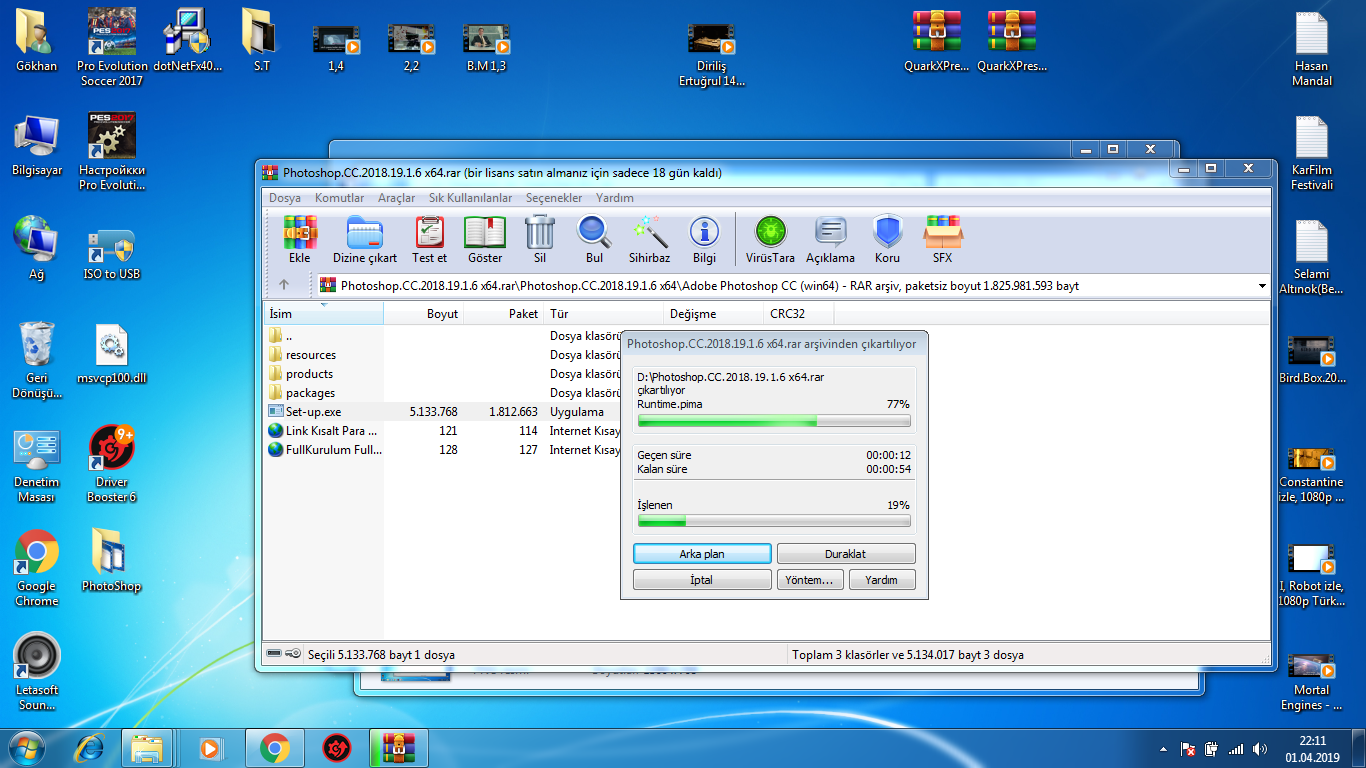
Task: Open Diriliş Ertuğrul video file
Action: [x=712, y=54]
